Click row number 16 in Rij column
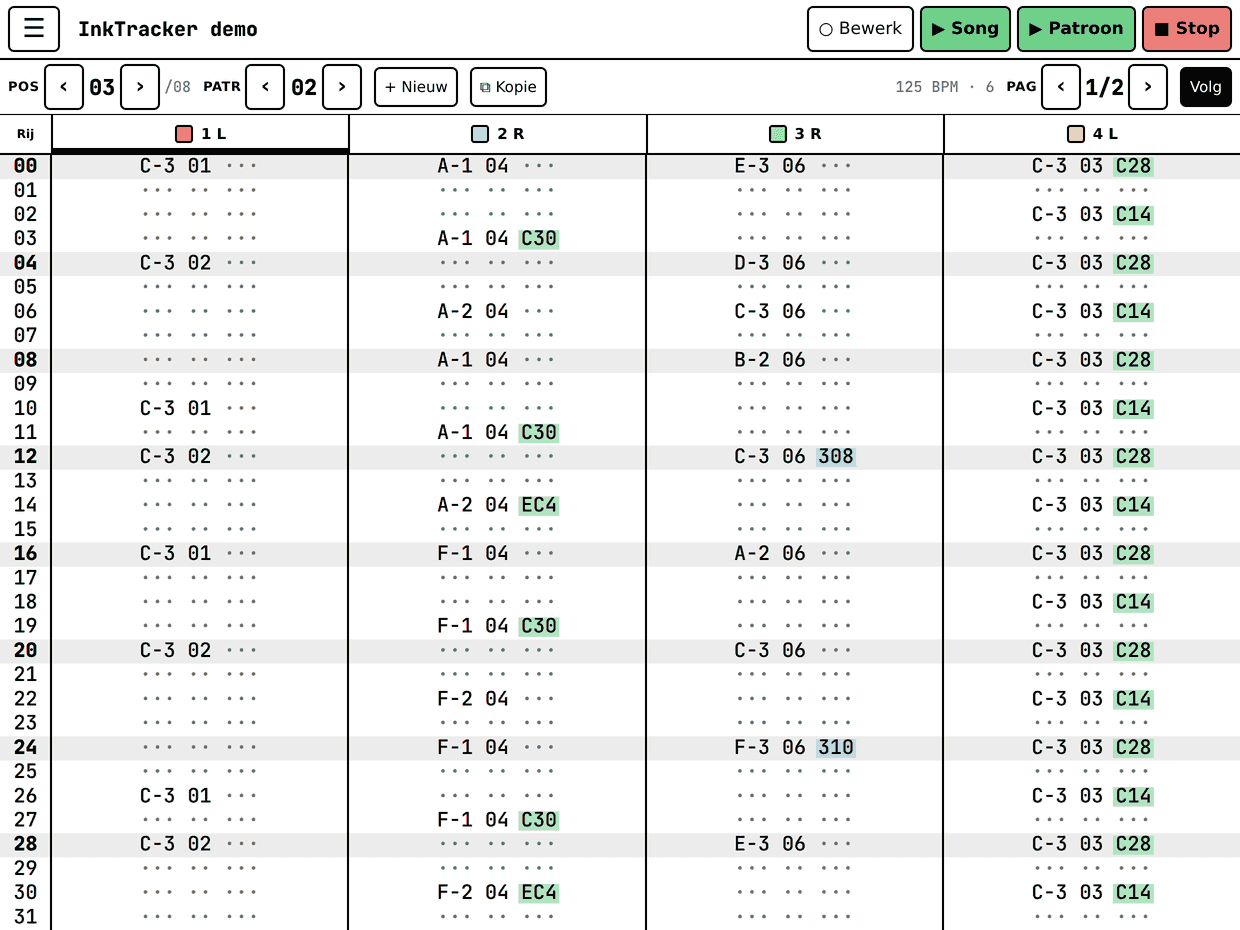 tap(25, 554)
